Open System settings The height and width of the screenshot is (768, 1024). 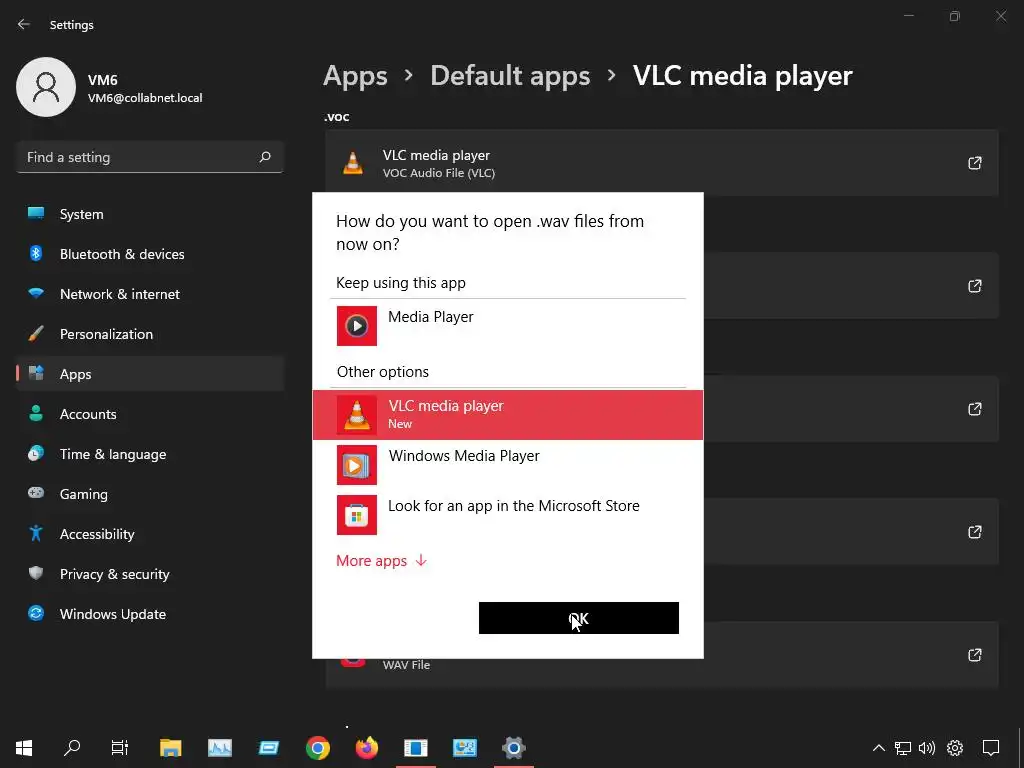150,214
